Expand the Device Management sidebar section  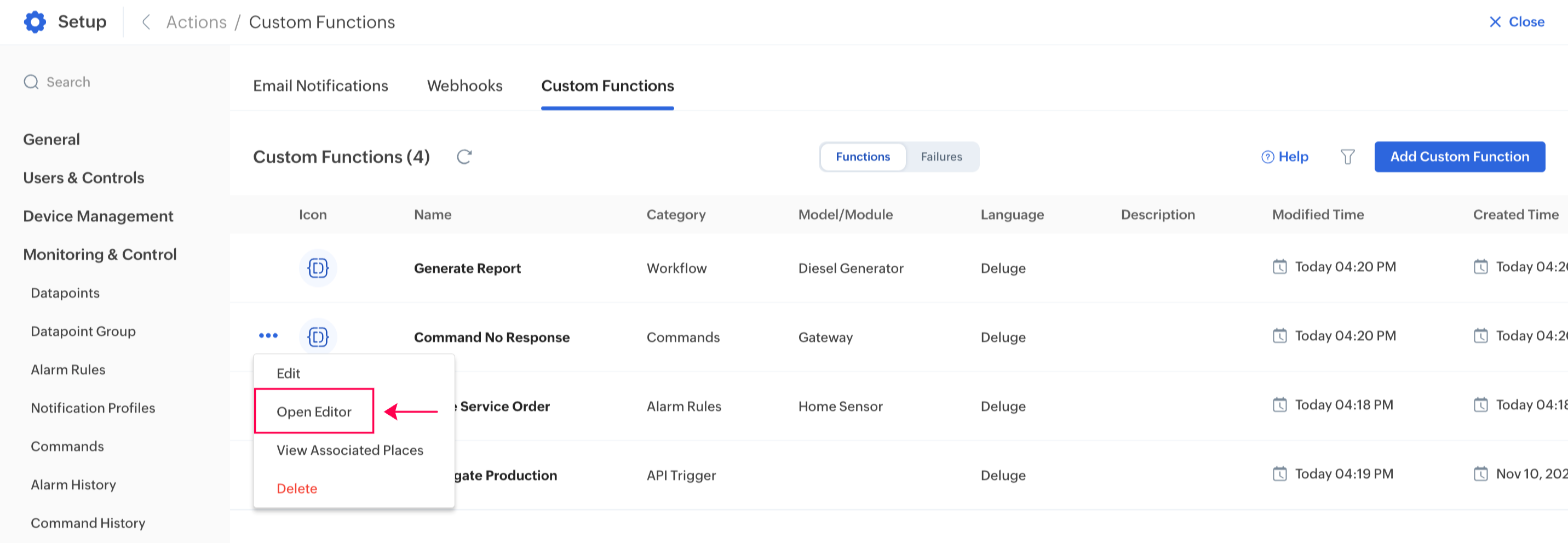pos(98,216)
